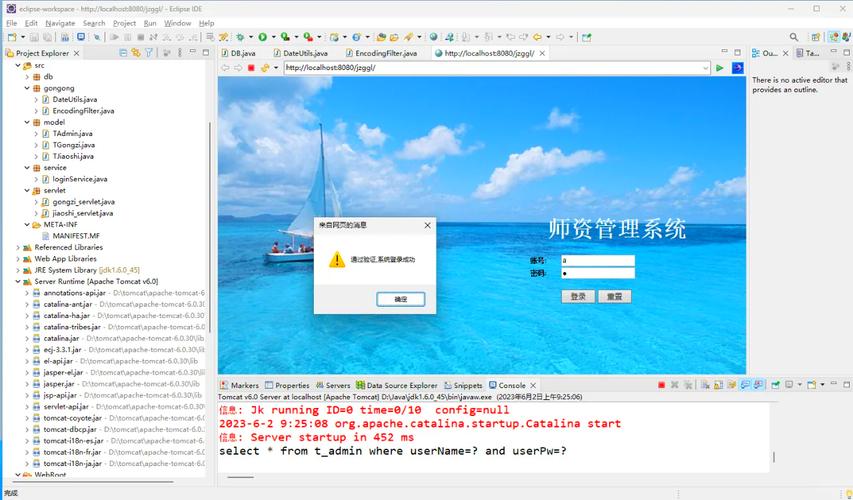Image resolution: width=853 pixels, height=500 pixels.
Task: Click the browser refresh icon
Action: (265, 68)
